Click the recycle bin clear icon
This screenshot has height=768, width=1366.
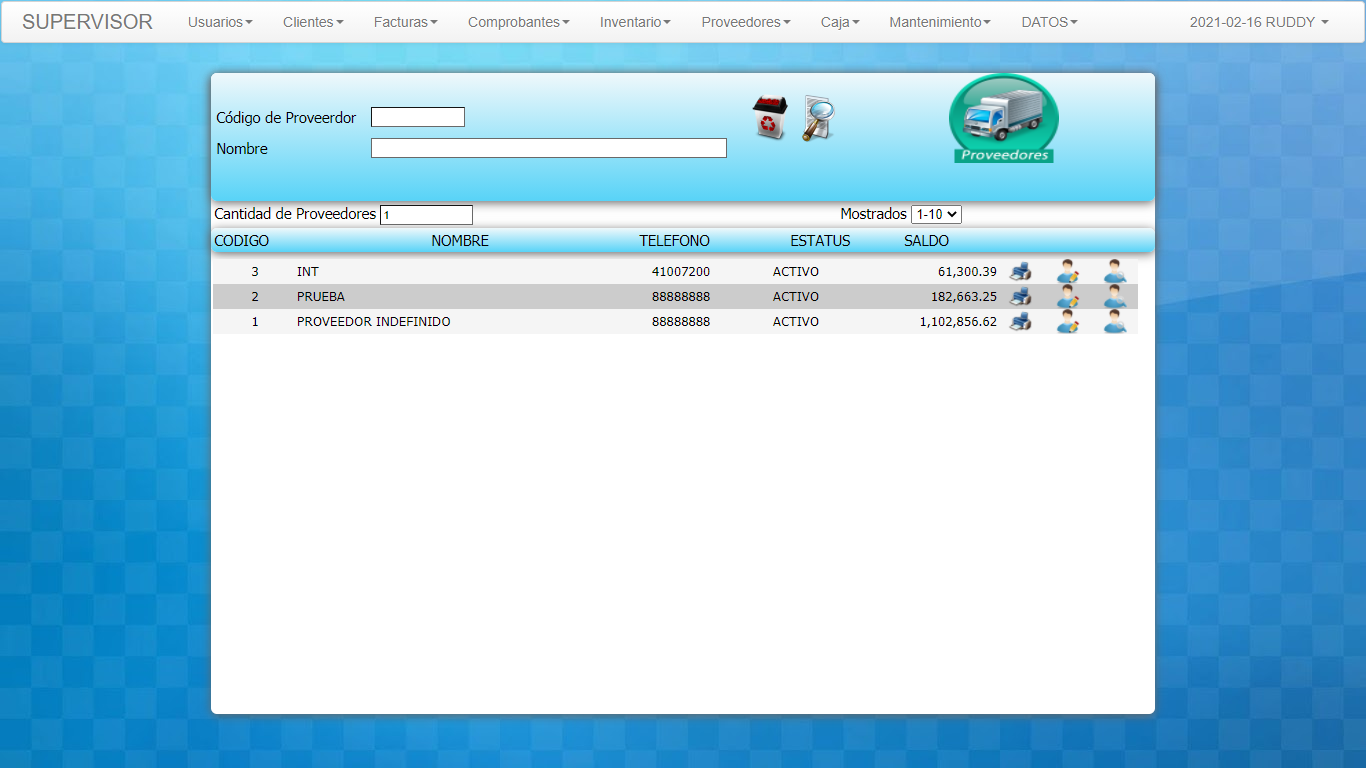point(769,118)
